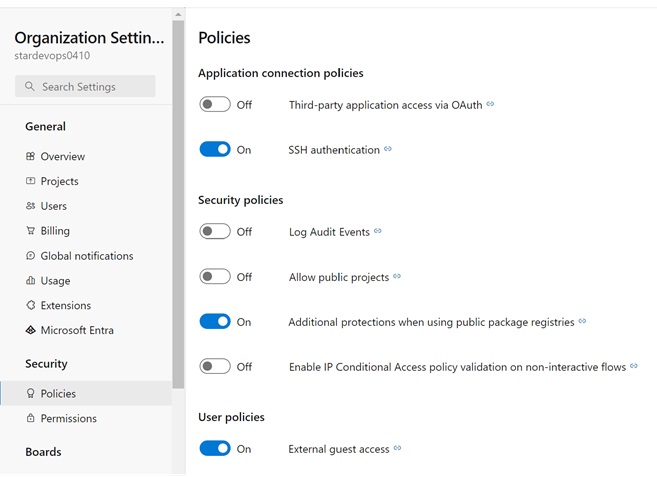Viewport: 657px width, 477px height.
Task: Click link icon beside SSH authentication
Action: point(388,149)
